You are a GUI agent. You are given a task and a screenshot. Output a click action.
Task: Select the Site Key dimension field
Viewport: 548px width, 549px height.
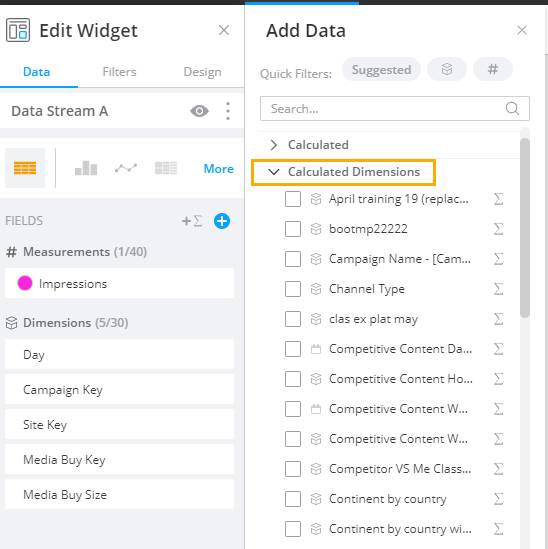[x=119, y=424]
